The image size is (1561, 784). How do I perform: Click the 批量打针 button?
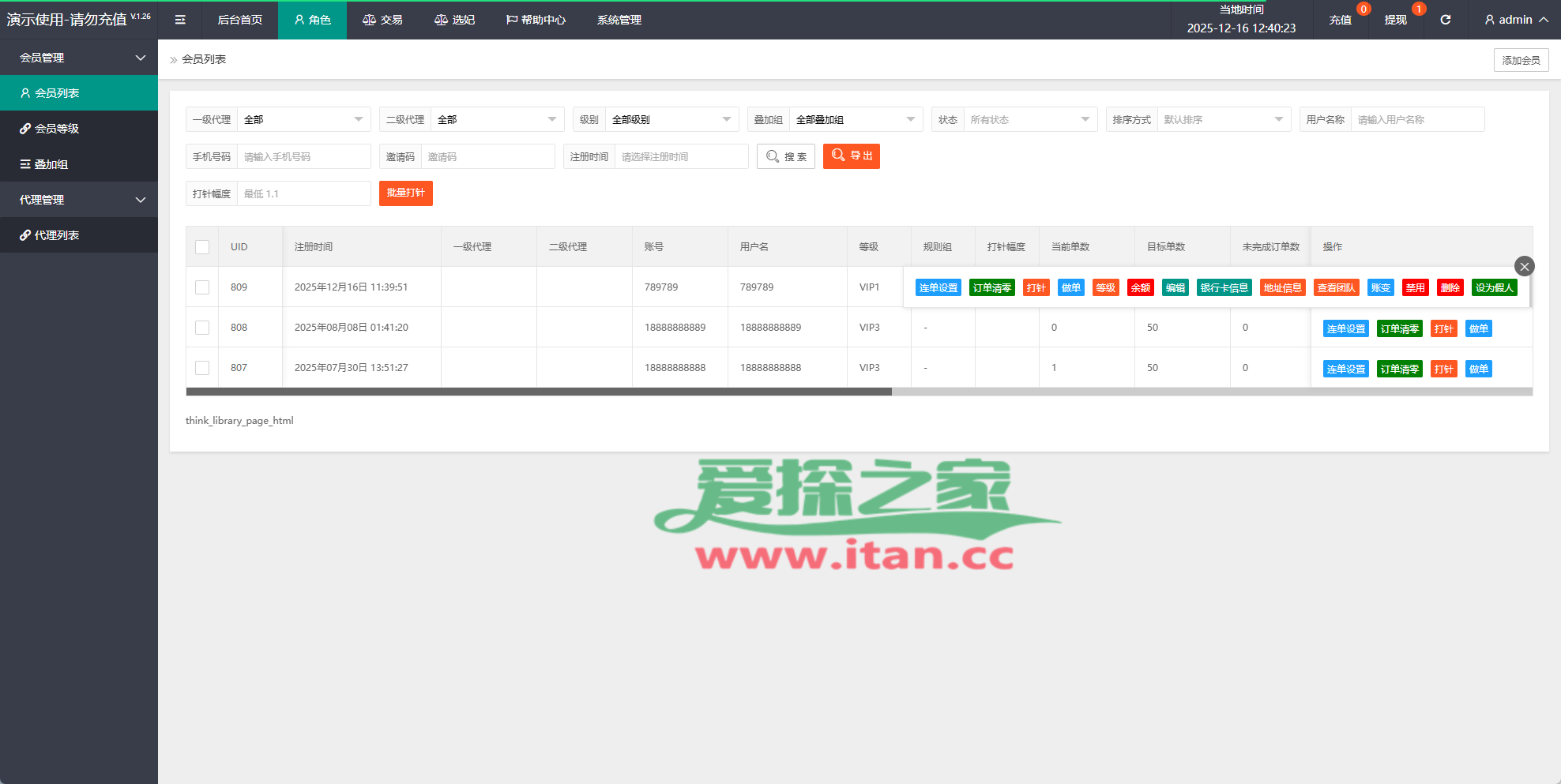405,193
